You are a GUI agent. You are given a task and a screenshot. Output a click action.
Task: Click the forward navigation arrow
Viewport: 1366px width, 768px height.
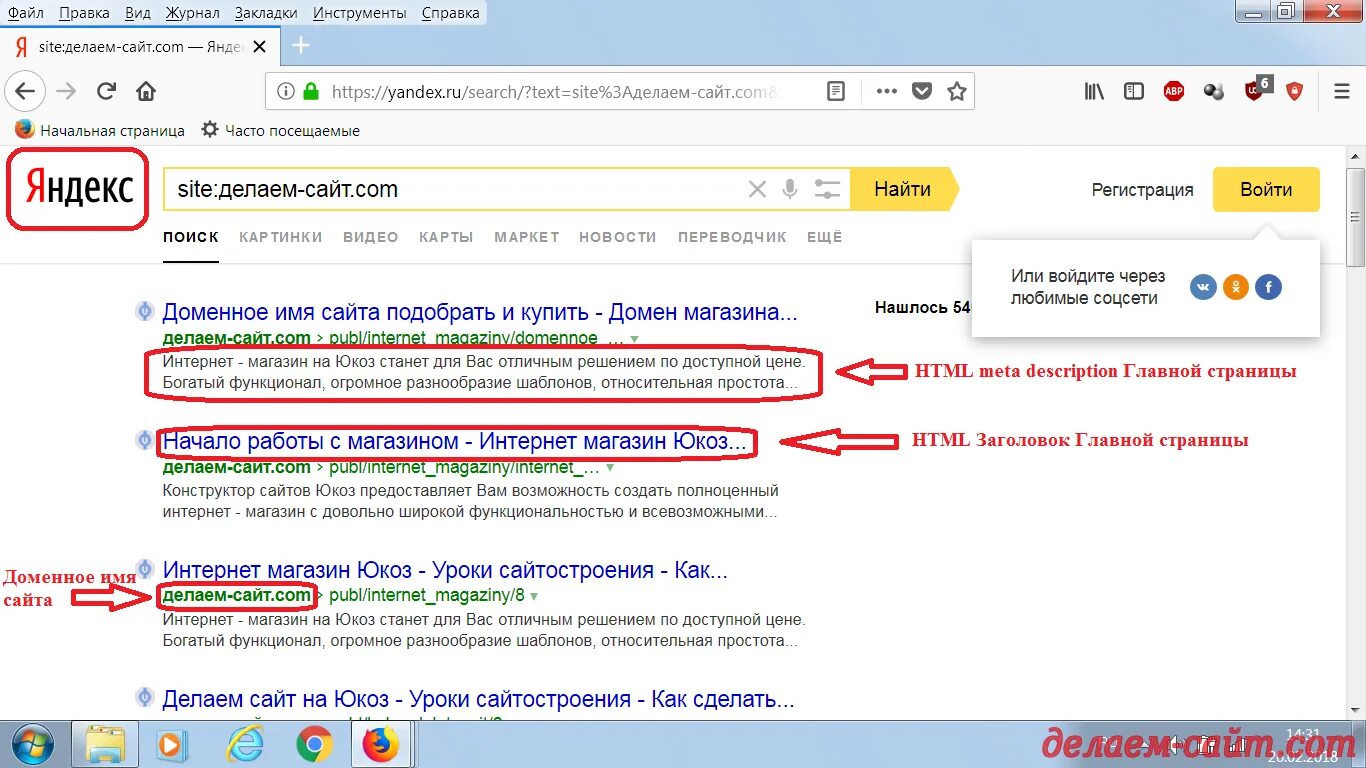tap(66, 92)
